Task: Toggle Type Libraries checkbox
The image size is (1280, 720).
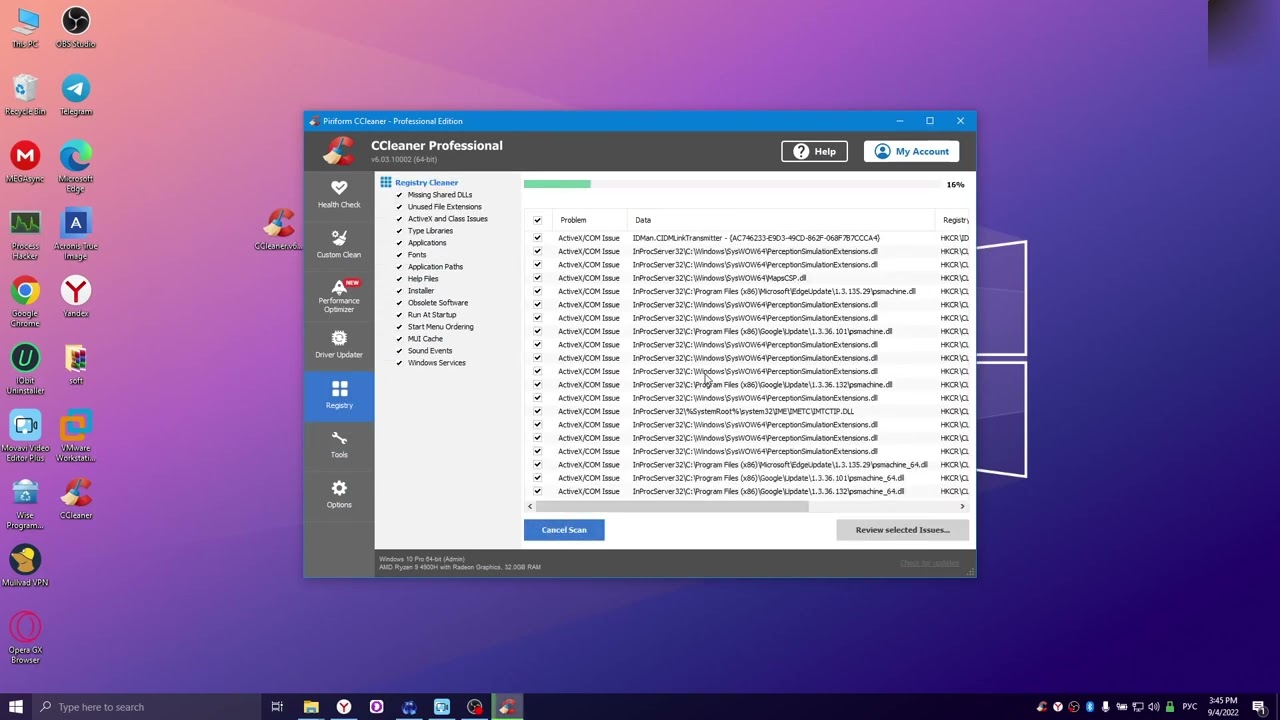Action: pos(399,231)
